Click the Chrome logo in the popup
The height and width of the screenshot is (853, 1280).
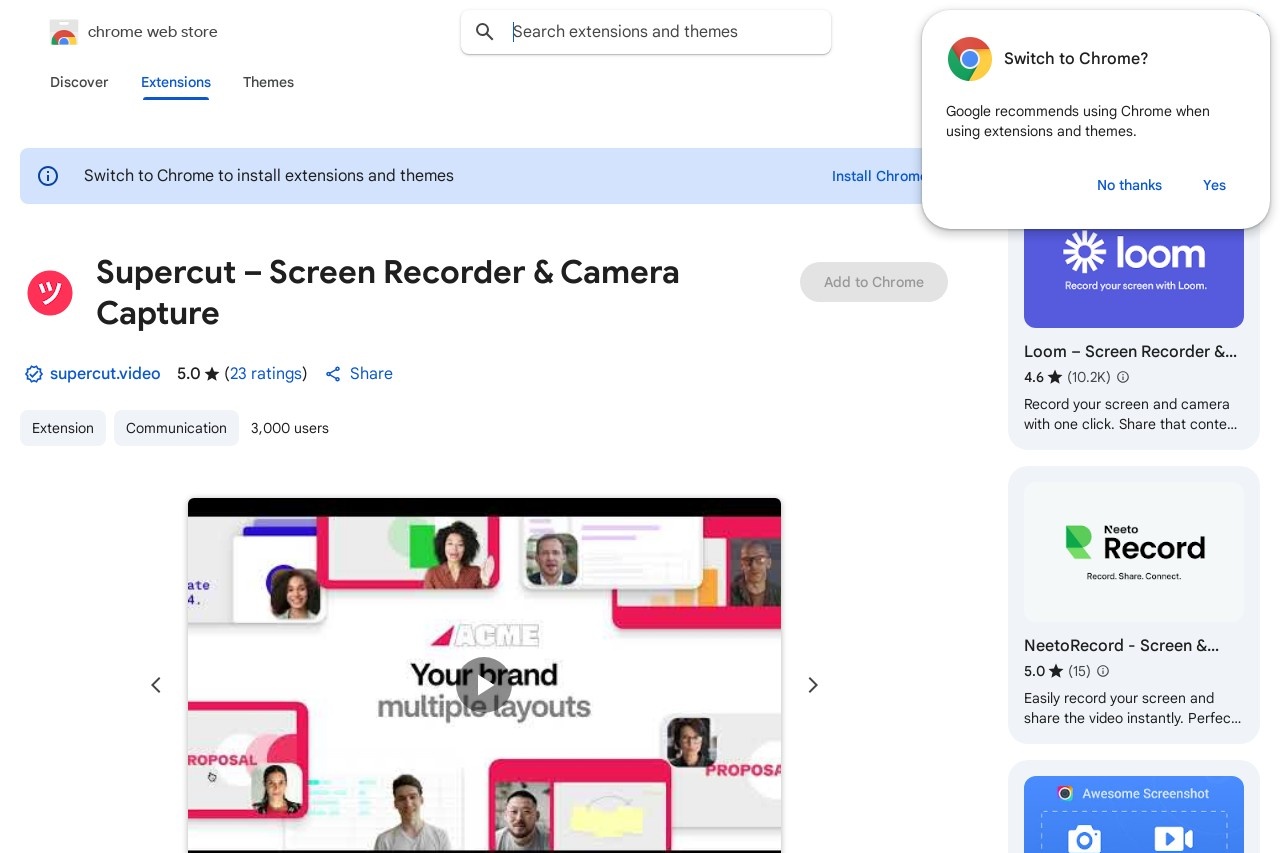969,59
